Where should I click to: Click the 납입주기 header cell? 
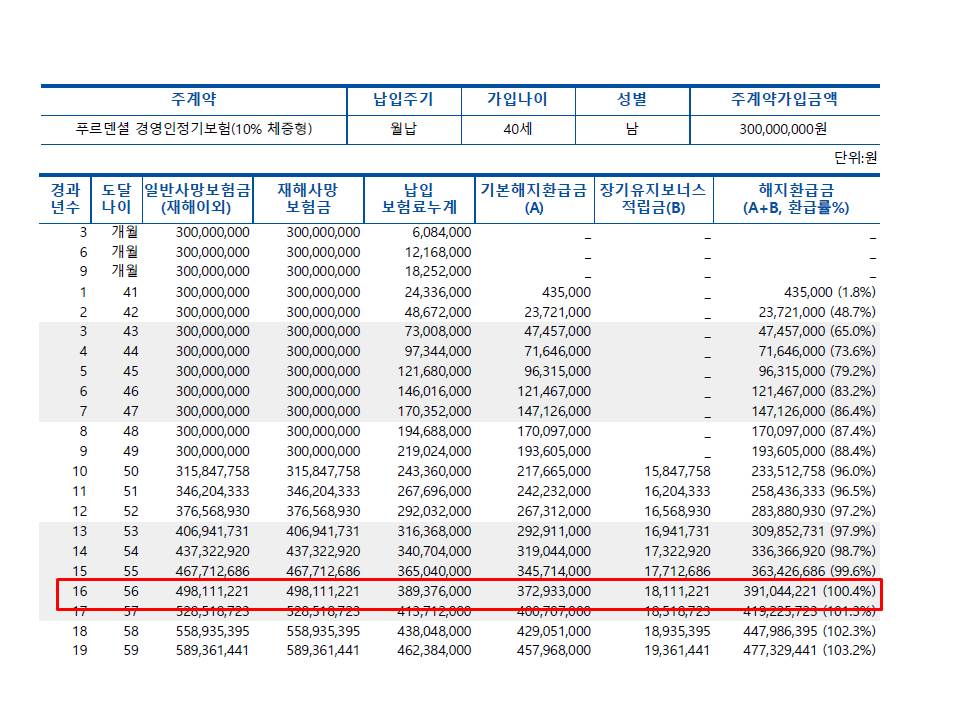click(x=403, y=99)
